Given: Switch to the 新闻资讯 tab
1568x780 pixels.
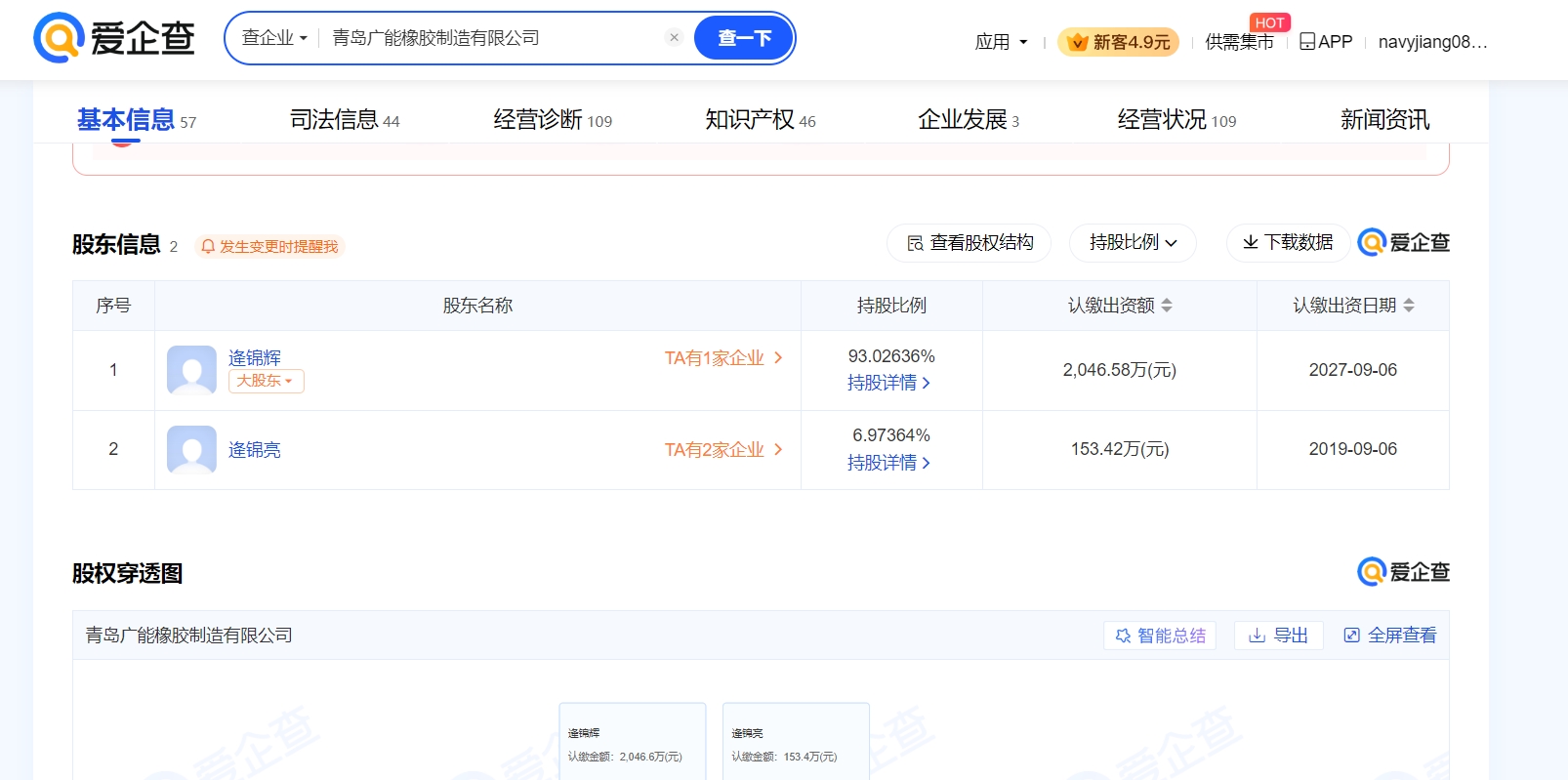Looking at the screenshot, I should (1384, 120).
